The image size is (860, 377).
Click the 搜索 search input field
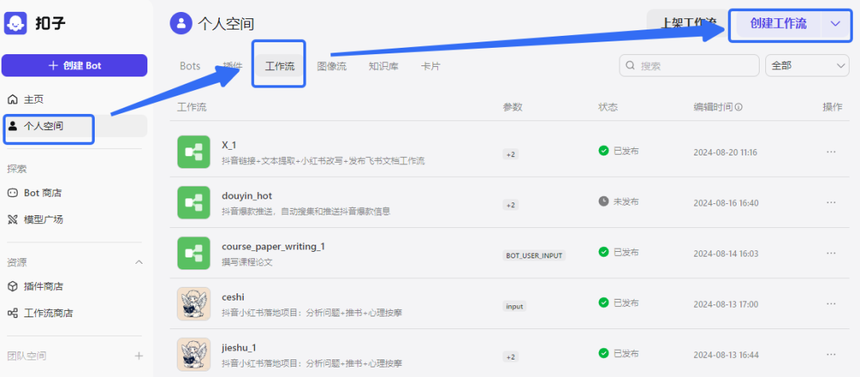pos(689,65)
